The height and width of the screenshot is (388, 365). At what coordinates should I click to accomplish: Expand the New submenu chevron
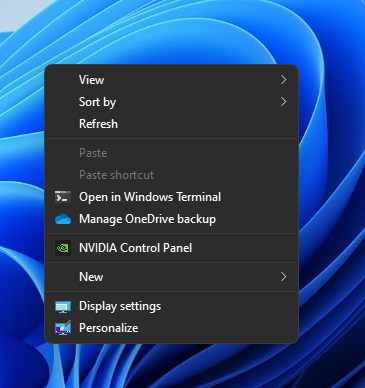283,277
